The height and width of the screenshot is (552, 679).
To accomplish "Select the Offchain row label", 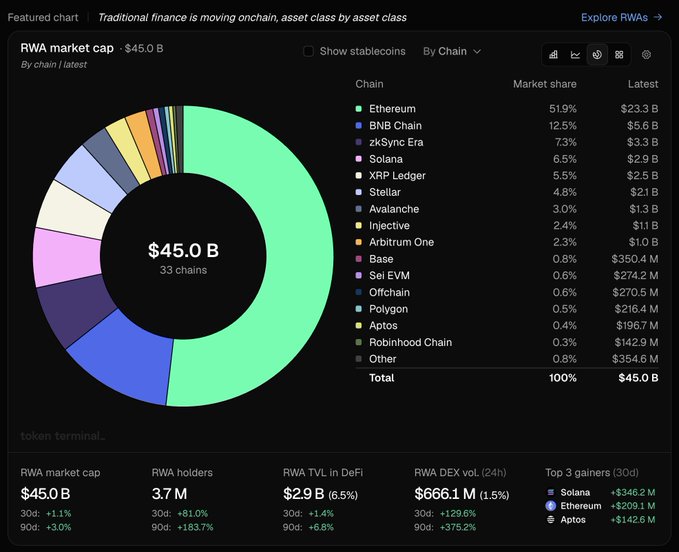I will click(389, 292).
